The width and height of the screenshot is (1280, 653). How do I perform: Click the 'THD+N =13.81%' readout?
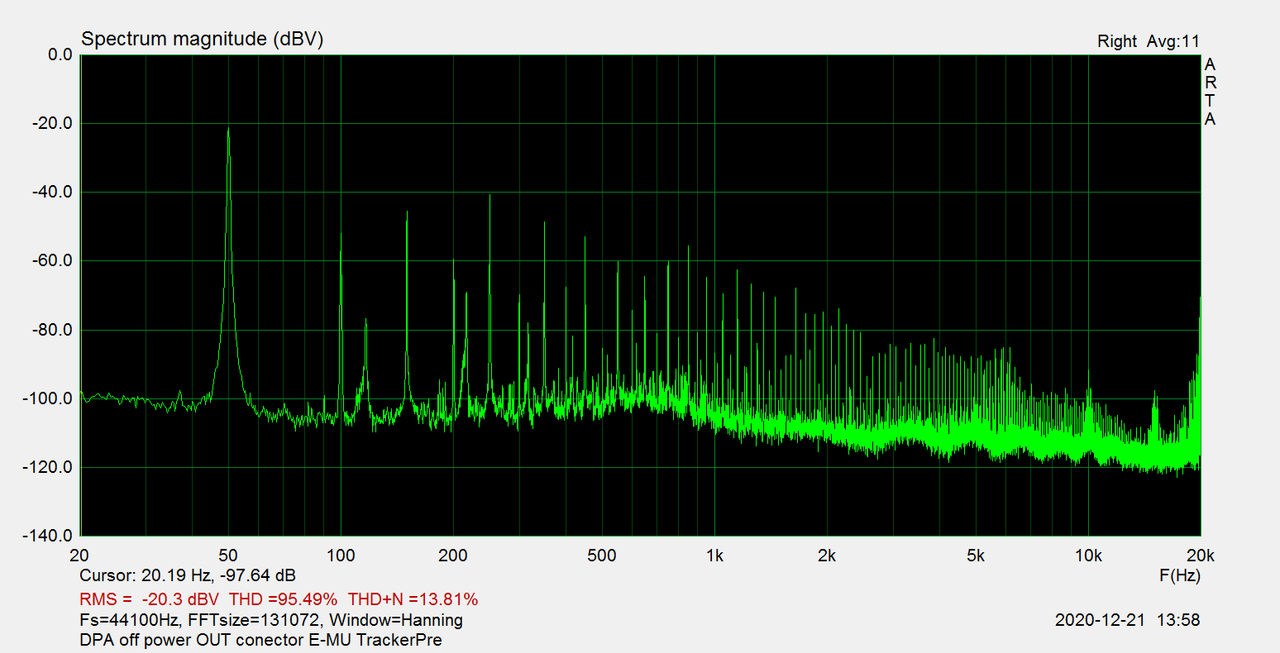coord(413,599)
